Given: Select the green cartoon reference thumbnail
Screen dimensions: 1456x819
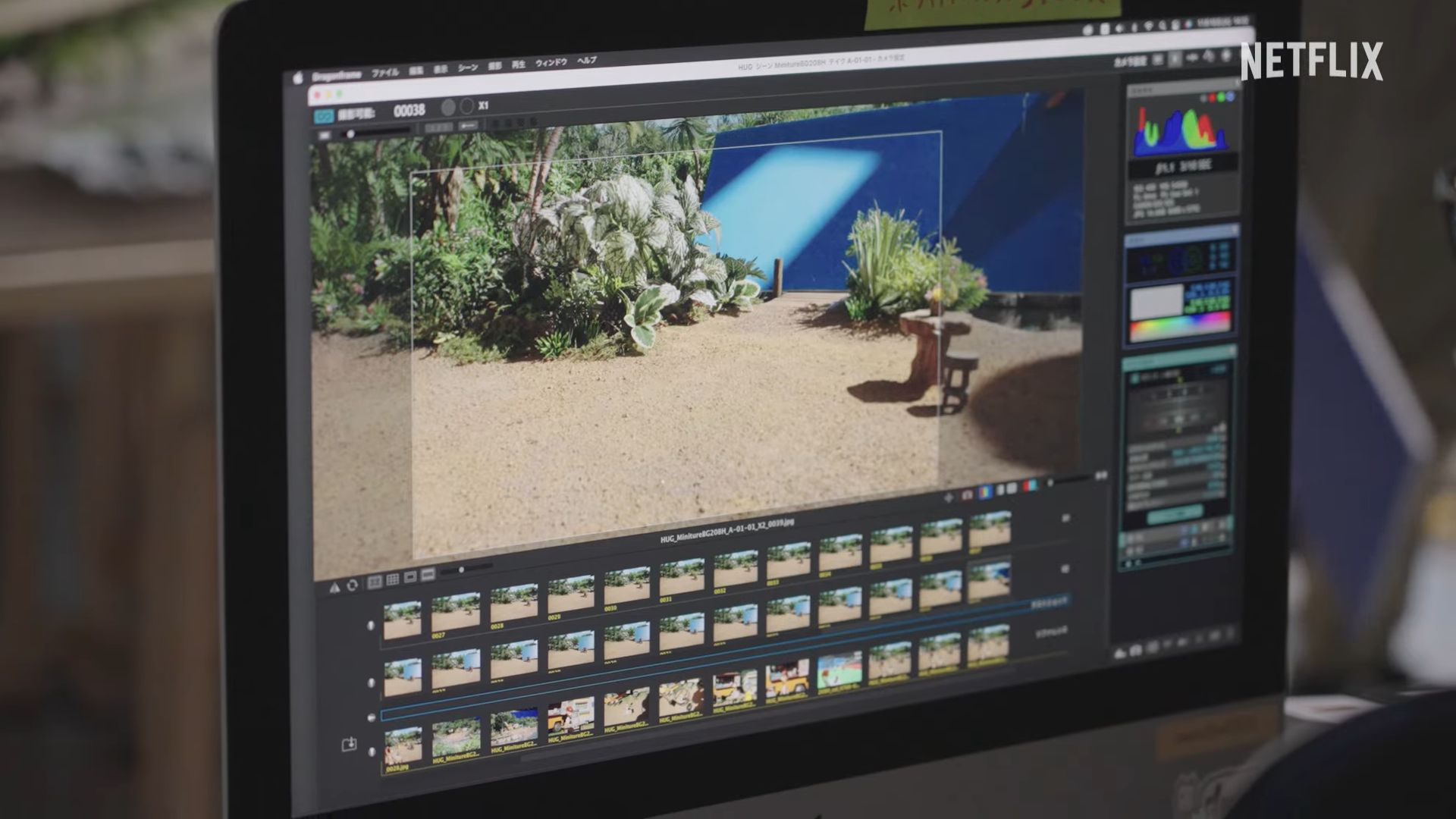Looking at the screenshot, I should (x=839, y=673).
